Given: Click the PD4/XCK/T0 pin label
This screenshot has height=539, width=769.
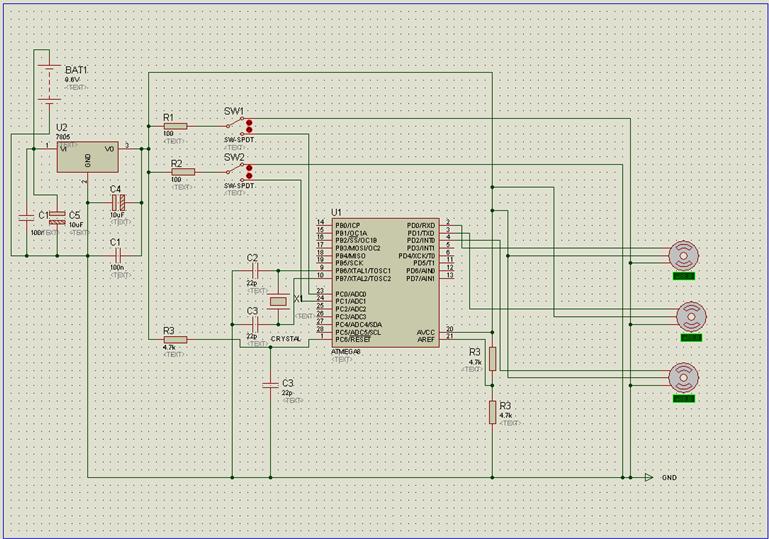Looking at the screenshot, I should (x=416, y=256).
